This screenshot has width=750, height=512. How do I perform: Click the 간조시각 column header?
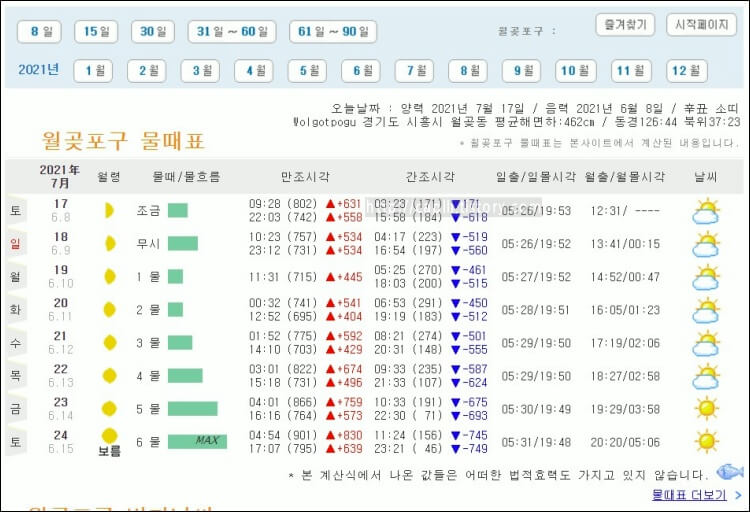click(430, 177)
